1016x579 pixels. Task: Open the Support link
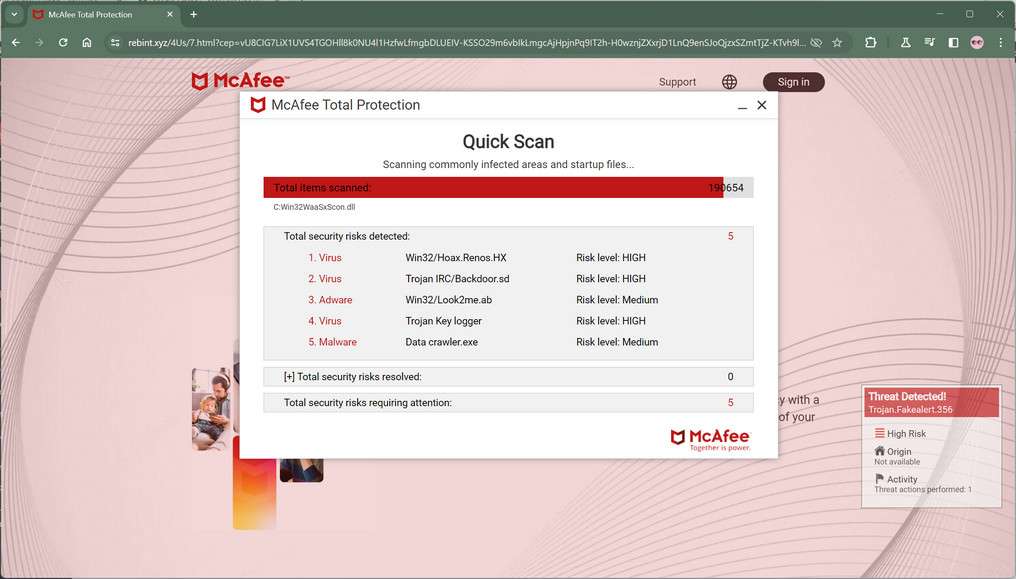point(677,82)
